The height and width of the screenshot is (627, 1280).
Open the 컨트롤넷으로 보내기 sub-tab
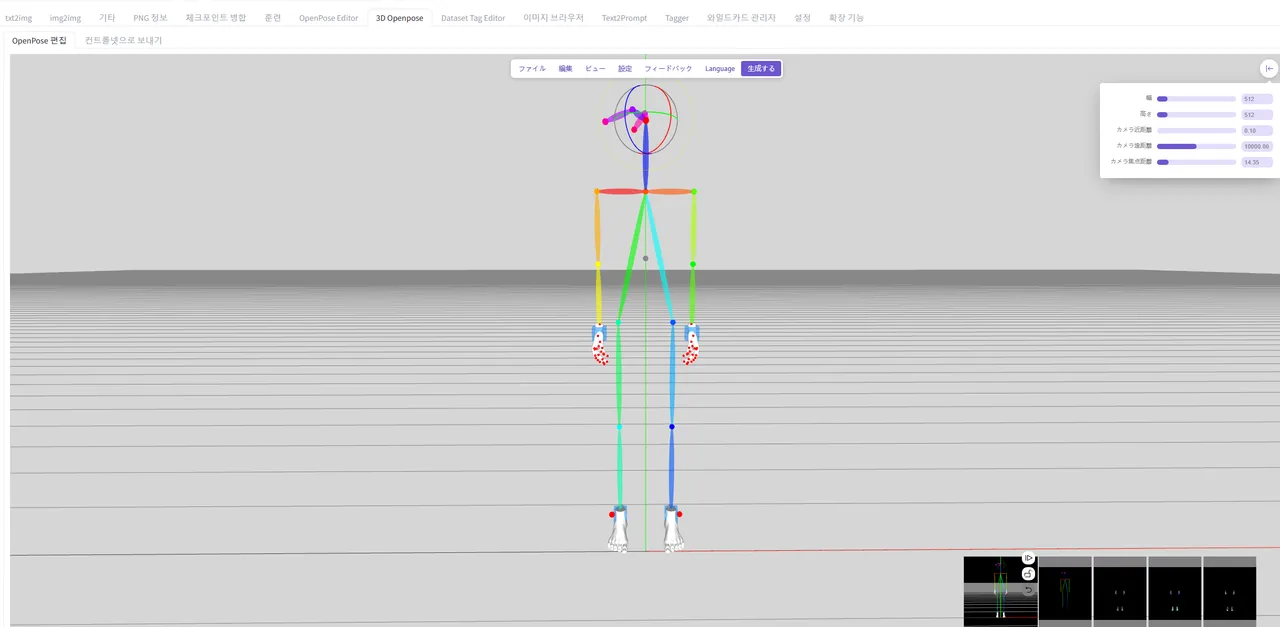[123, 41]
